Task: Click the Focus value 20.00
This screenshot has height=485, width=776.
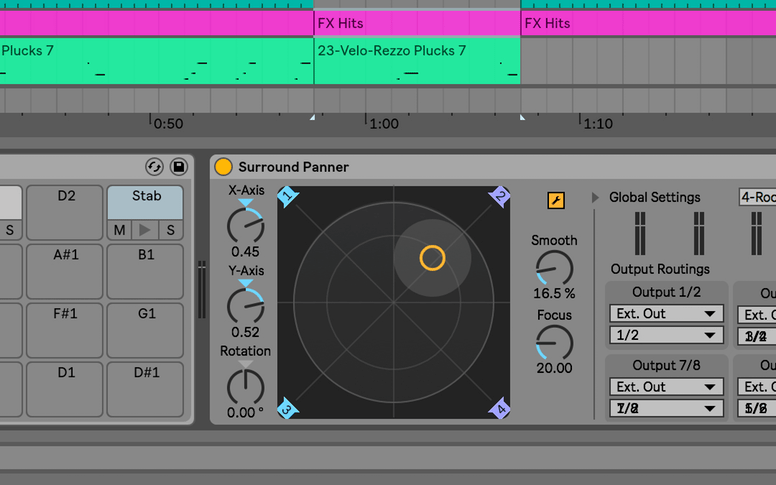Action: [x=554, y=368]
